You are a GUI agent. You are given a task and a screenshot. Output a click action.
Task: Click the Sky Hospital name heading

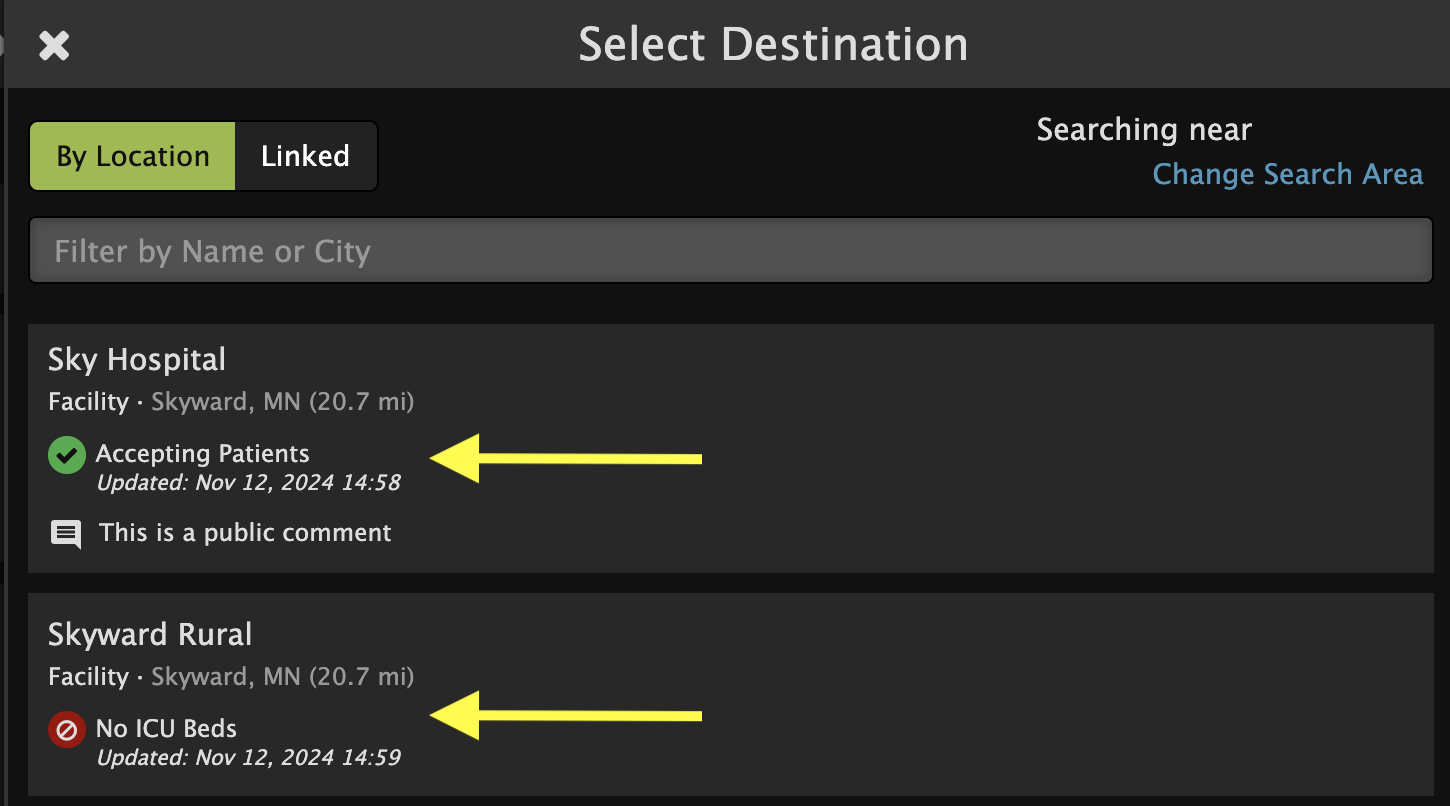tap(137, 359)
